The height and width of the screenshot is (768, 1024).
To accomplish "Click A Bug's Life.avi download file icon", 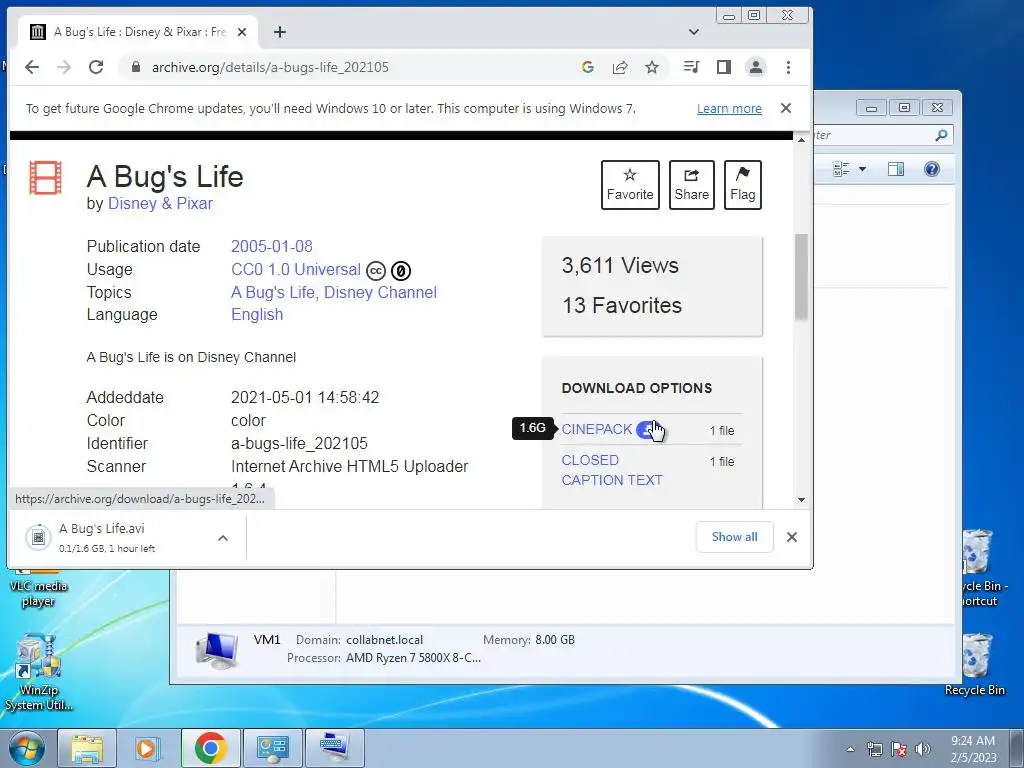I will 38,537.
